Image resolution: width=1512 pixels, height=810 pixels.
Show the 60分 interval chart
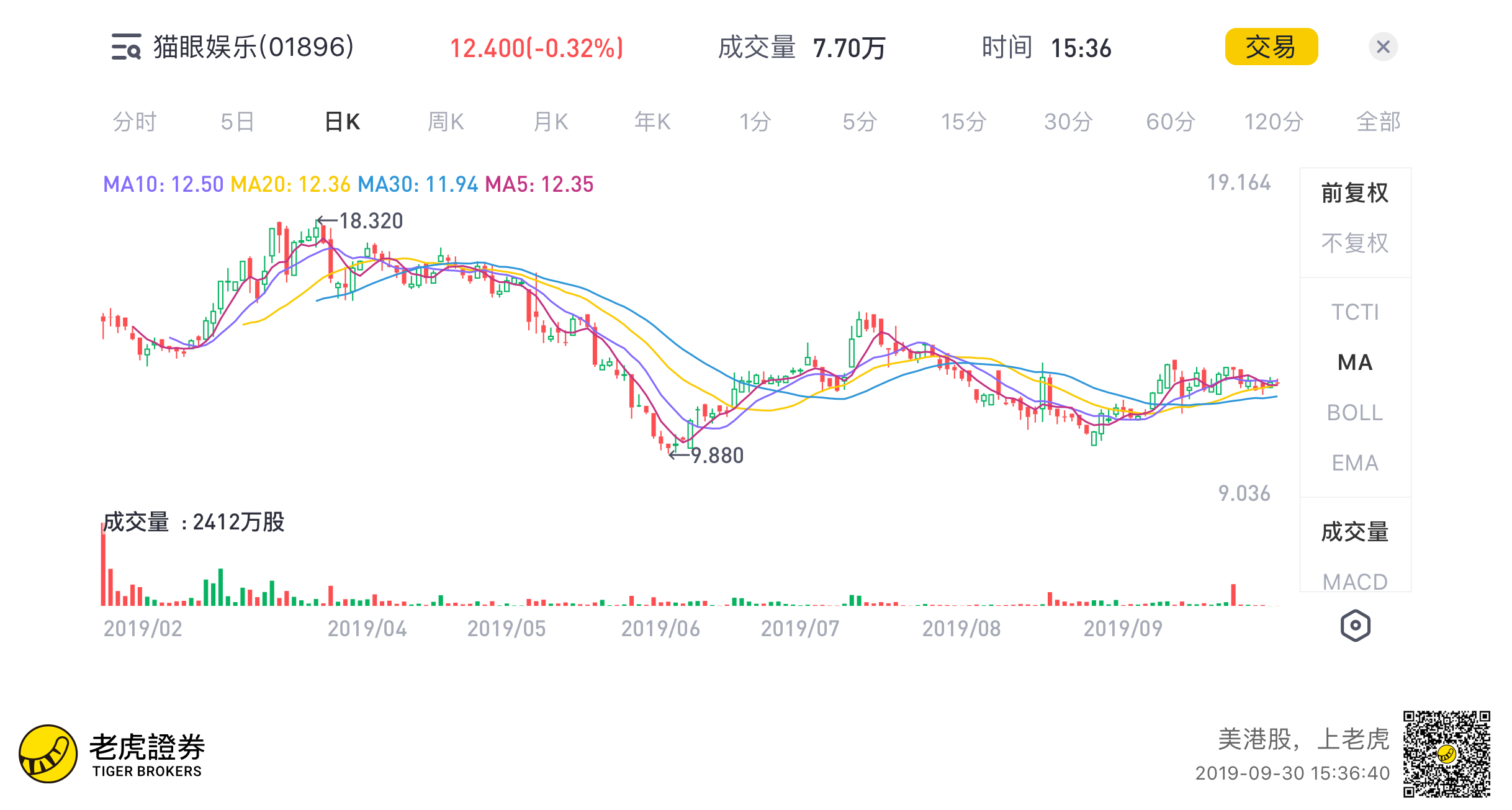pyautogui.click(x=1170, y=122)
